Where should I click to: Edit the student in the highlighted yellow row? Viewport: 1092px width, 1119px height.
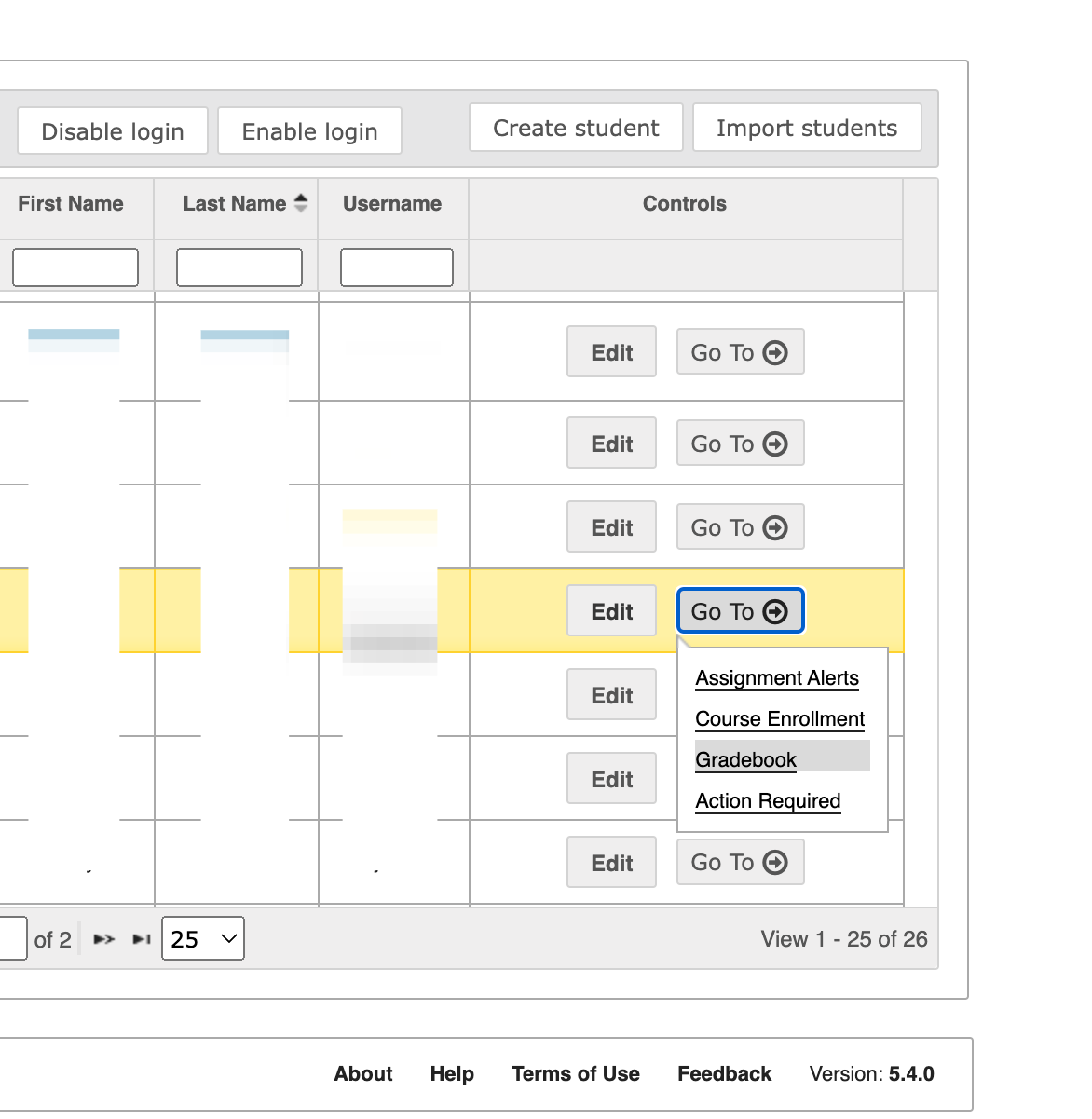tap(611, 611)
